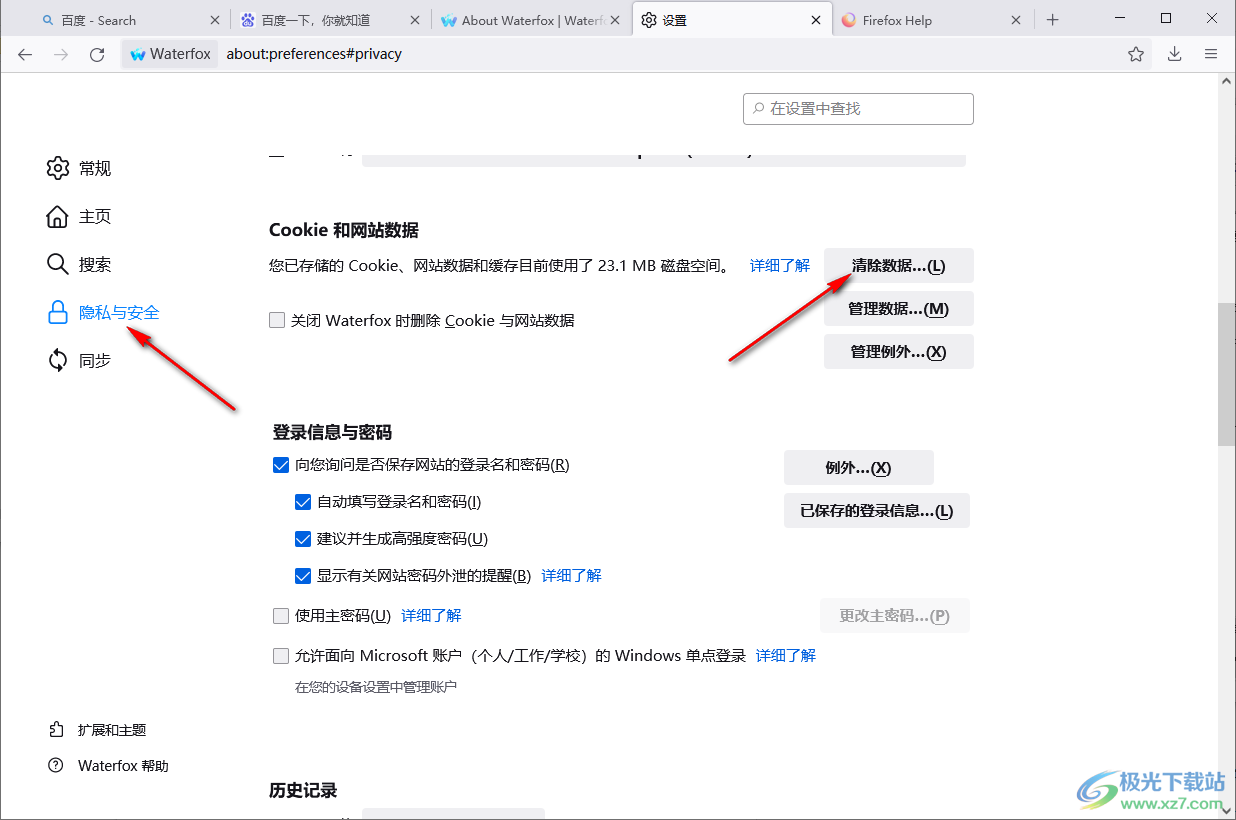Select the 隐私与安全 lock icon
1236x820 pixels.
(58, 312)
